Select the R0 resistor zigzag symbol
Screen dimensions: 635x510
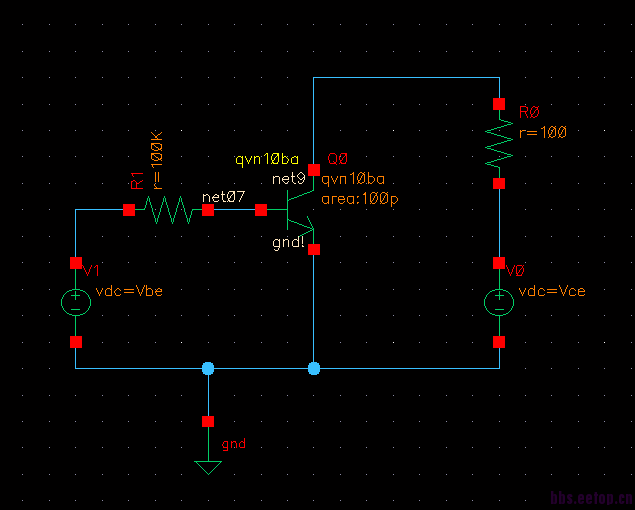coord(499,144)
